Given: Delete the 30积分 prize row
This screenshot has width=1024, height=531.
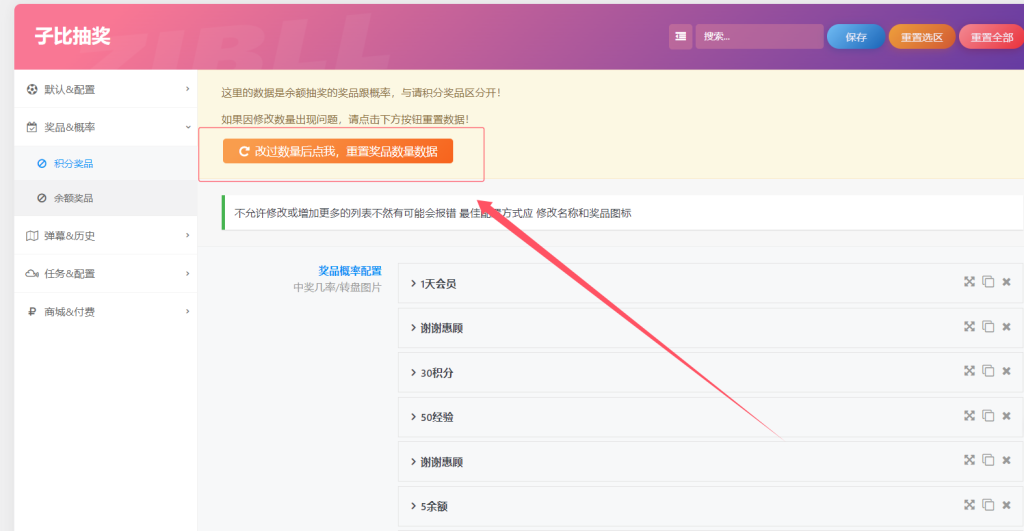Looking at the screenshot, I should 1006,370.
